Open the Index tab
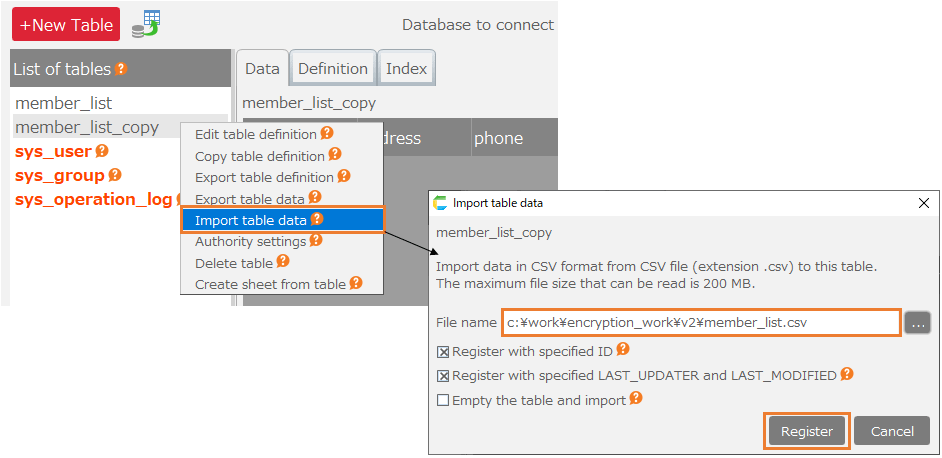Screen dimensions: 942x458 click(406, 69)
